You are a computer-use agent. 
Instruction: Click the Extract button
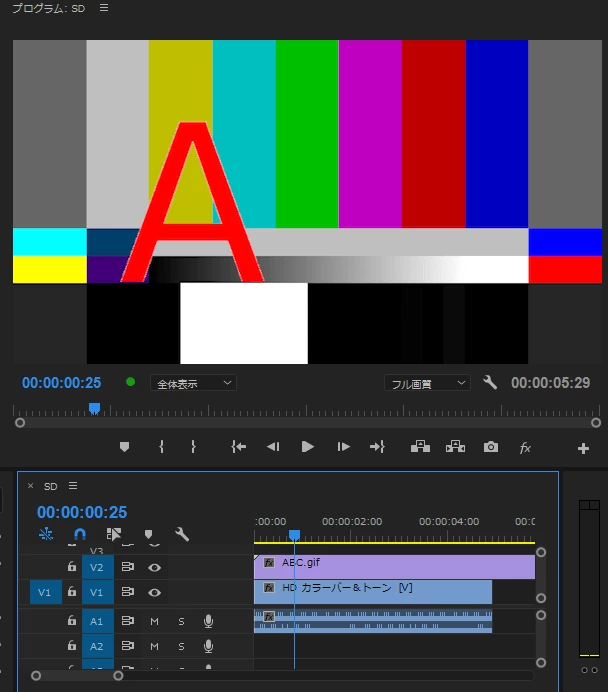[455, 447]
